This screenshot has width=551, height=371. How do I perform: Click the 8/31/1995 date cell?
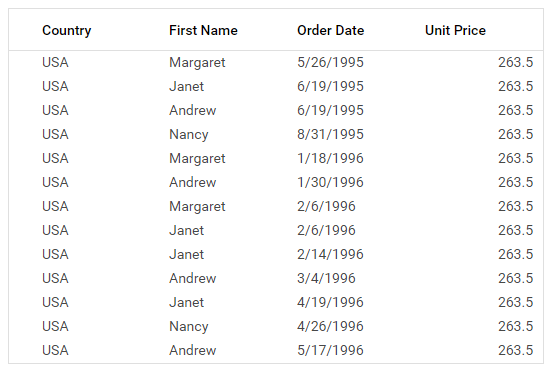330,134
